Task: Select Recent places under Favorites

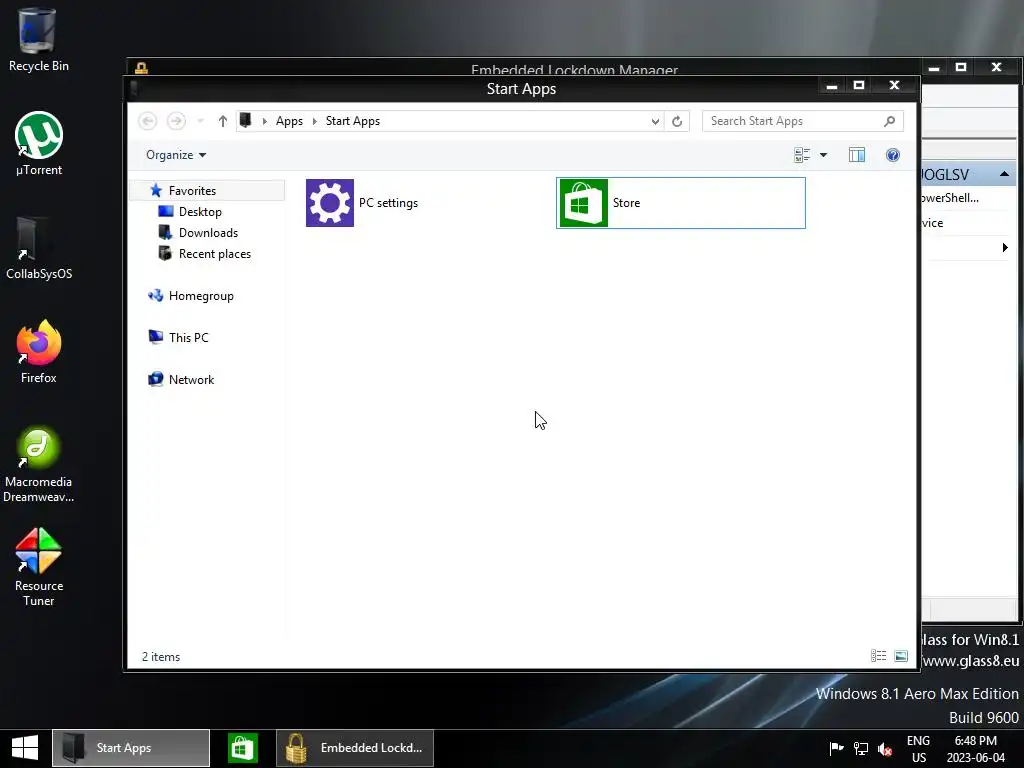Action: [x=215, y=253]
